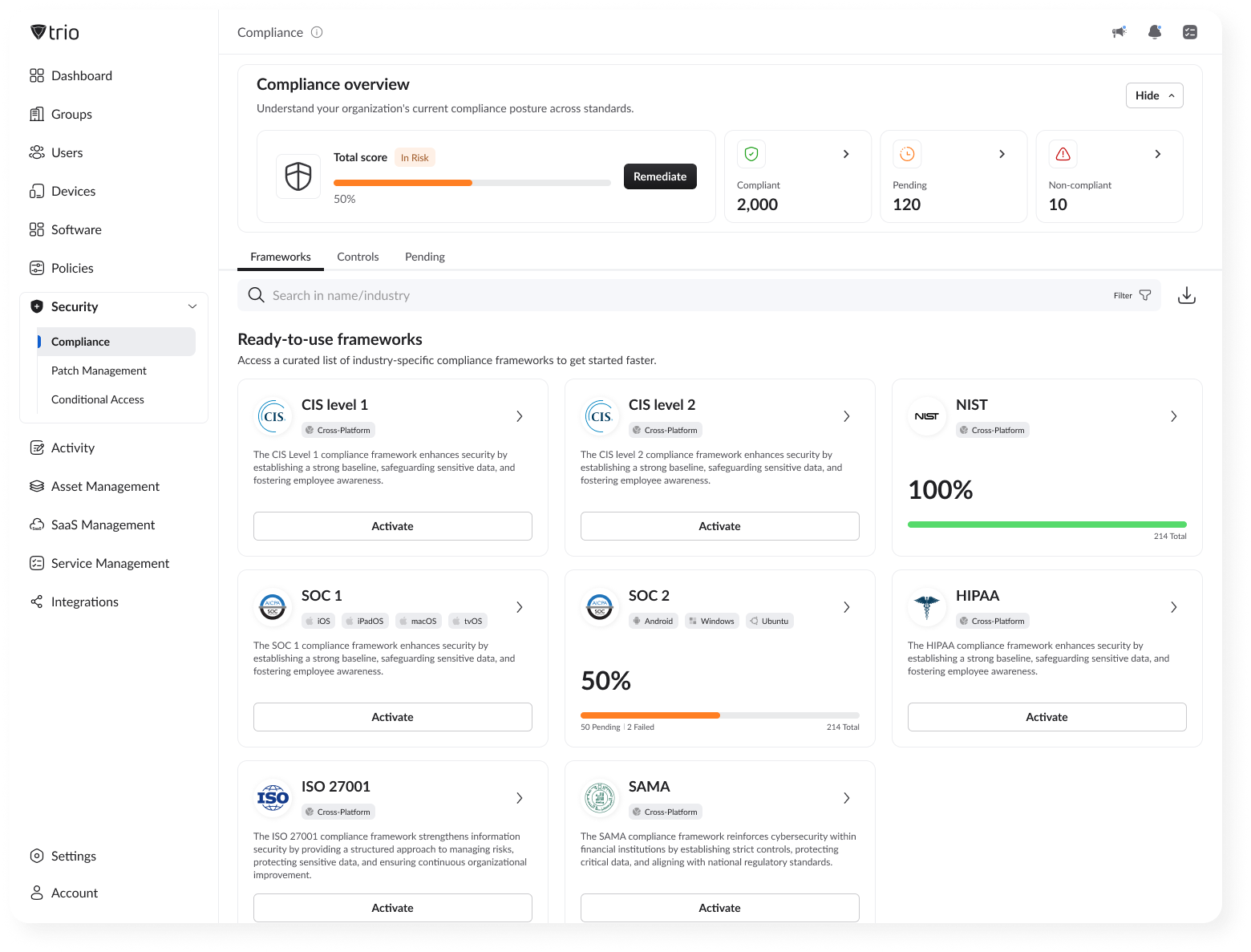
Task: Activate the HIPAA framework
Action: pos(1047,716)
